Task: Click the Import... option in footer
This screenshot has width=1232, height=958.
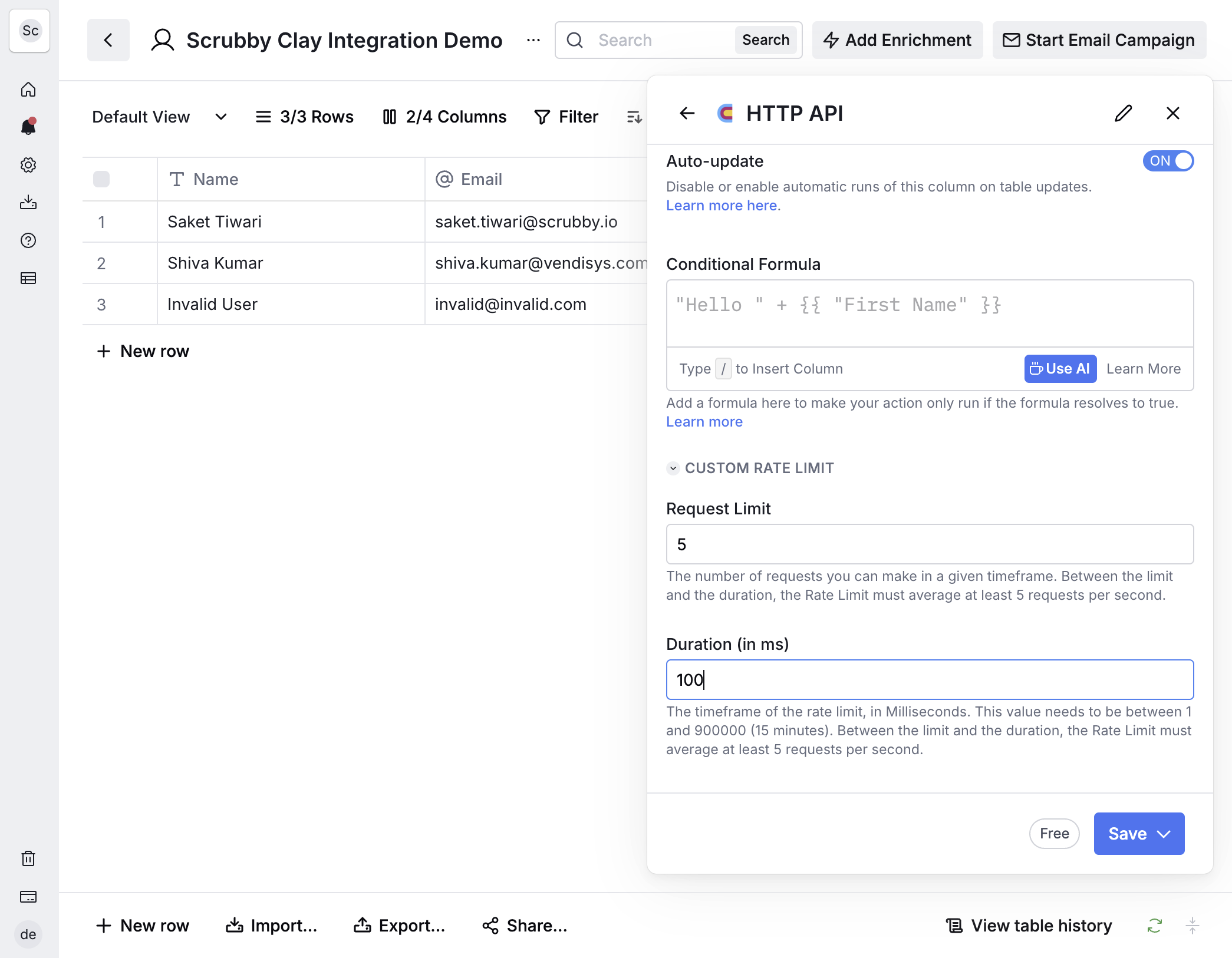Action: coord(271,926)
